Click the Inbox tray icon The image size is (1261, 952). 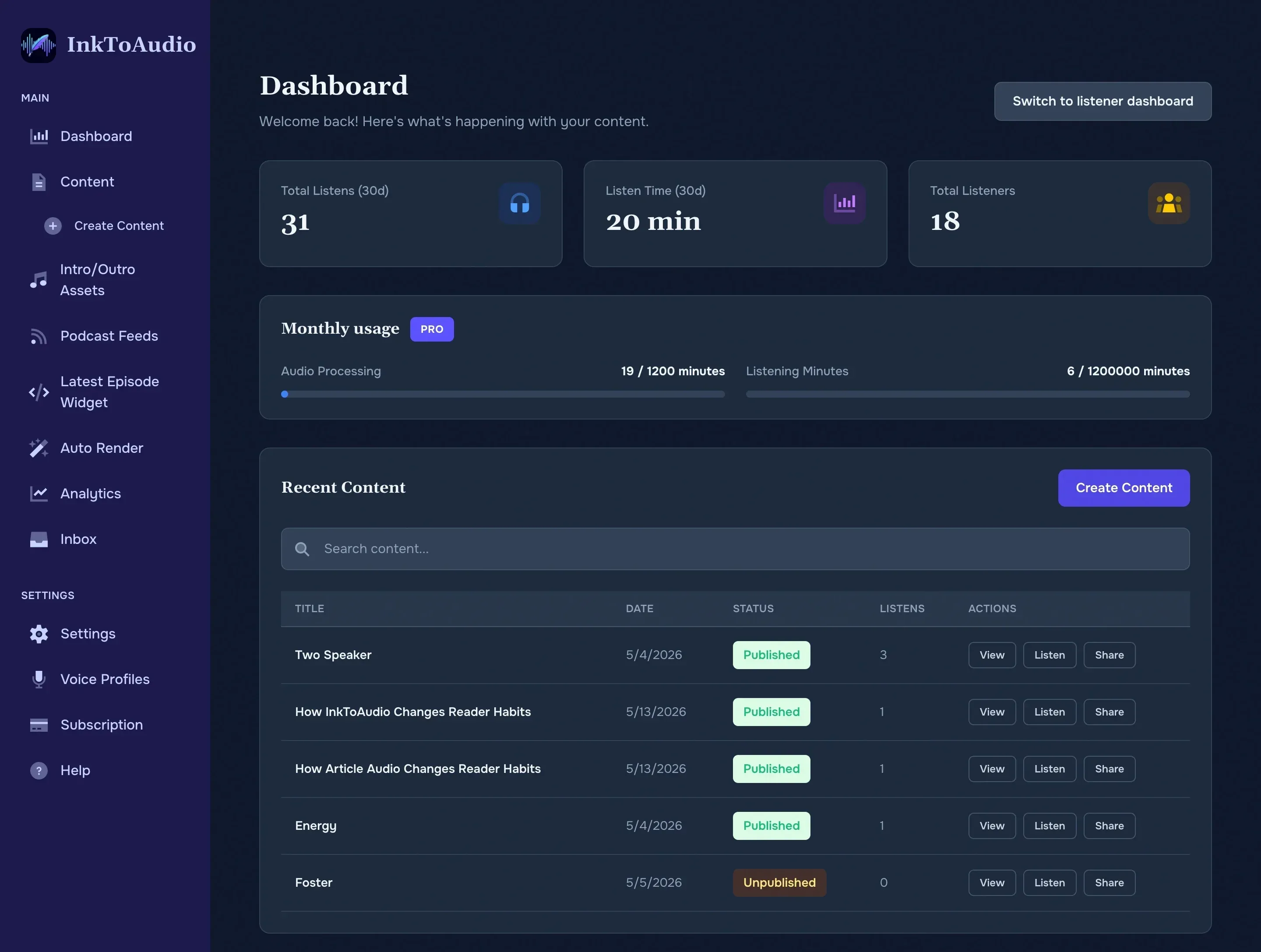39,539
